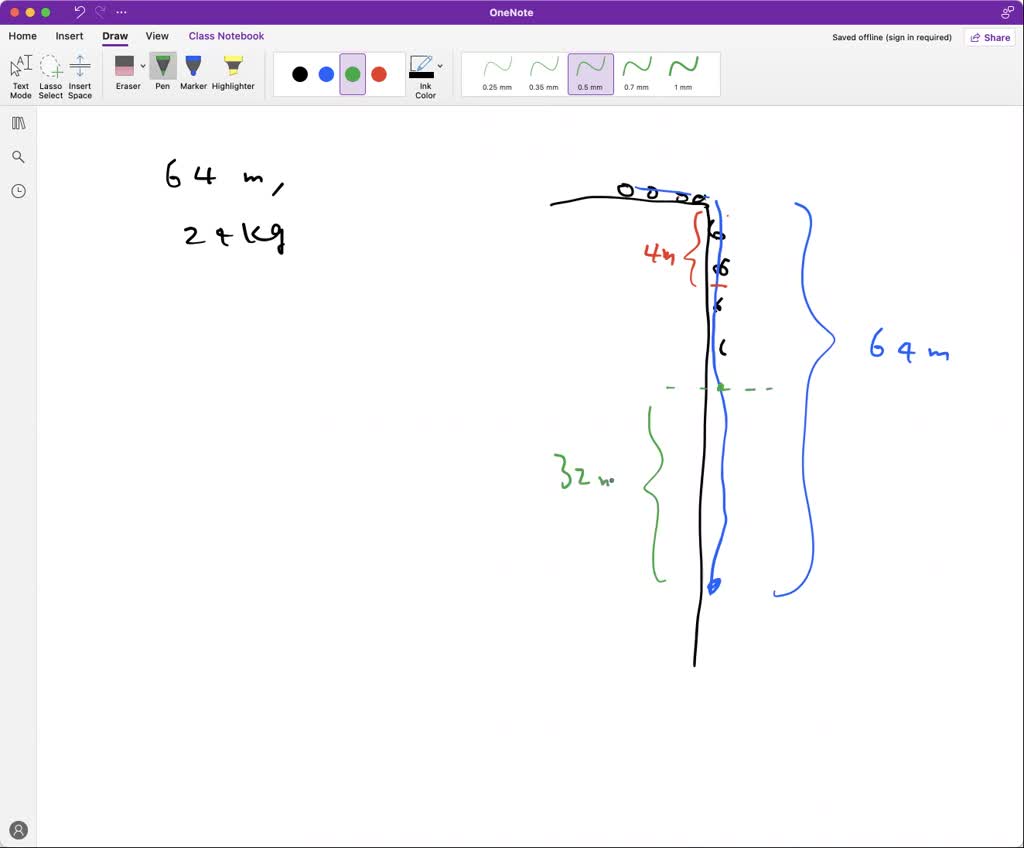Open the more options ellipsis menu
Viewport: 1024px width, 848px height.
coord(121,12)
